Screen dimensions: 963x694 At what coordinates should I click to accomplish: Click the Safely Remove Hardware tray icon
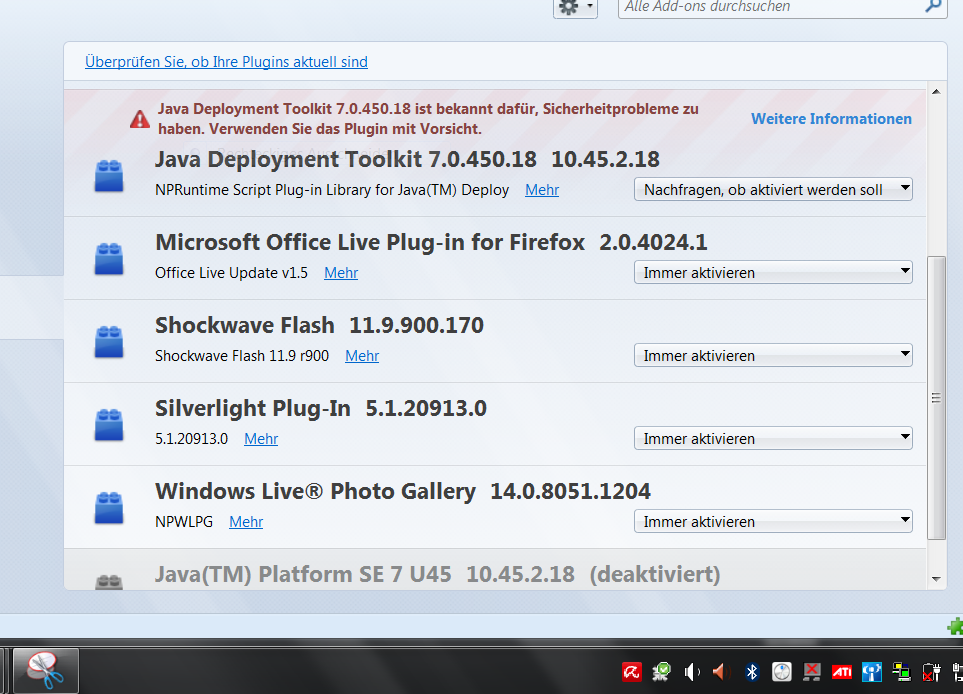point(661,672)
